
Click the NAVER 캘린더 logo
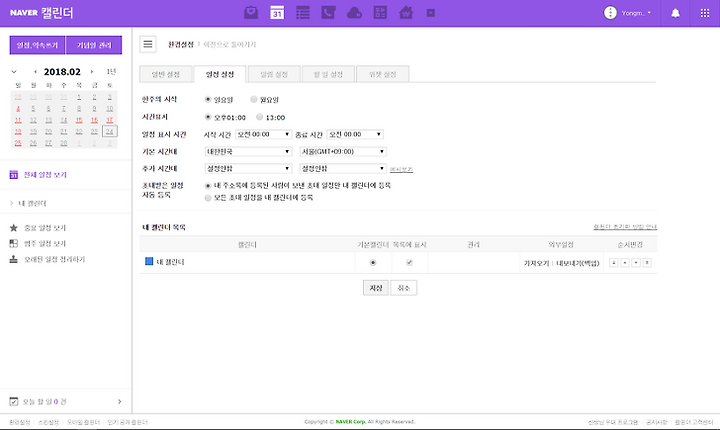pos(41,12)
